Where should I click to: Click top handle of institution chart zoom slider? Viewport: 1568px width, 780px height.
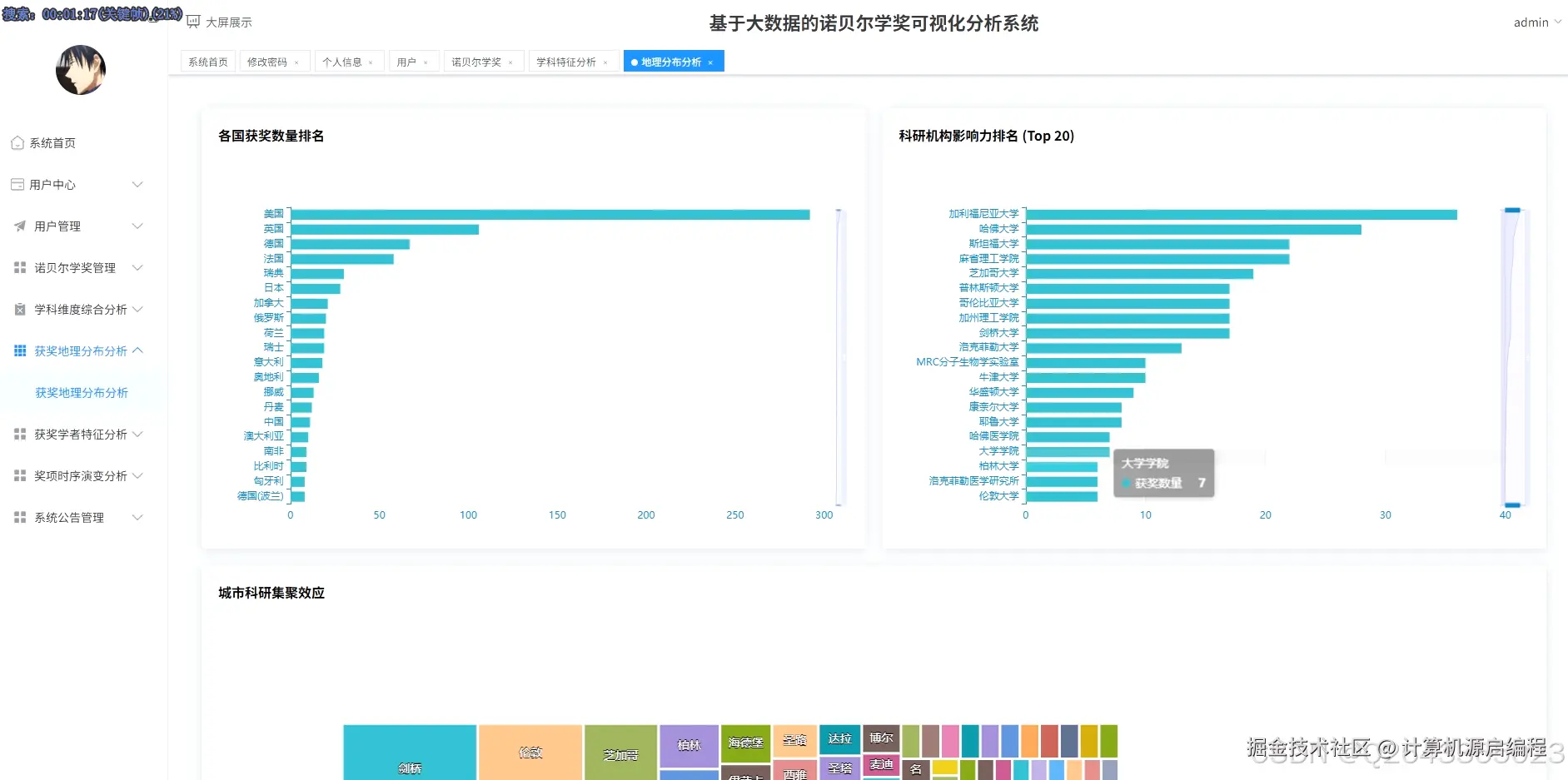[1512, 210]
